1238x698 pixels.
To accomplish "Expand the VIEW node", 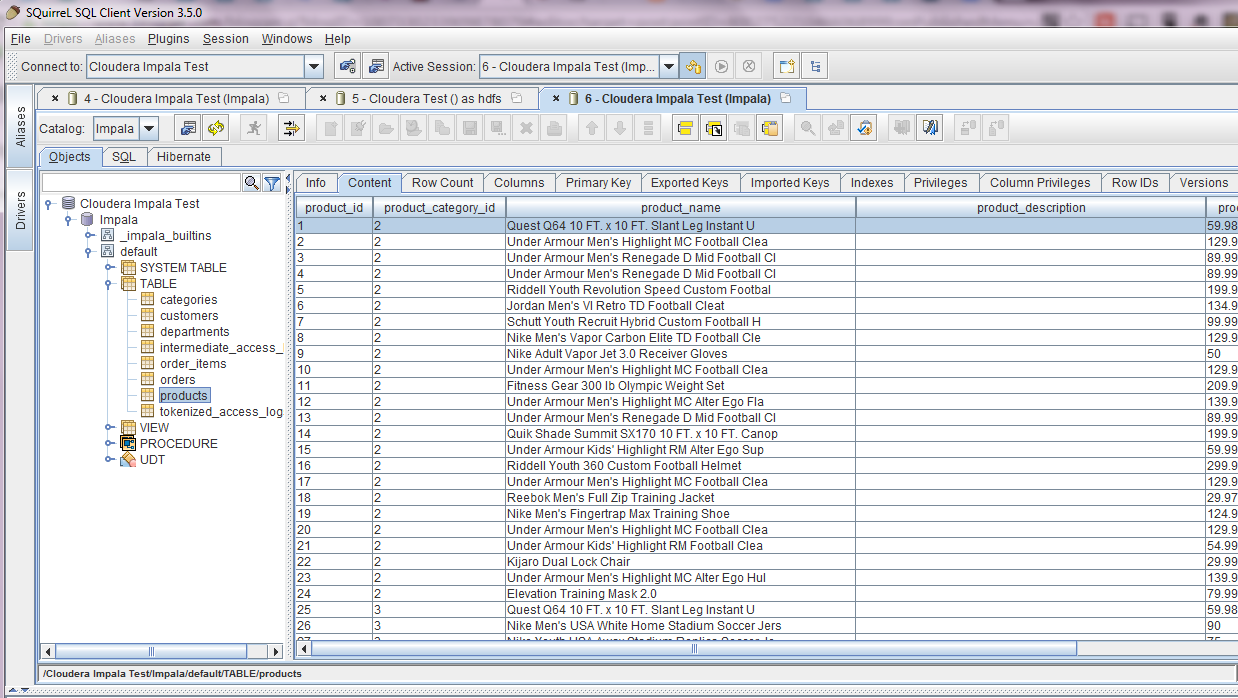I will pyautogui.click(x=109, y=428).
